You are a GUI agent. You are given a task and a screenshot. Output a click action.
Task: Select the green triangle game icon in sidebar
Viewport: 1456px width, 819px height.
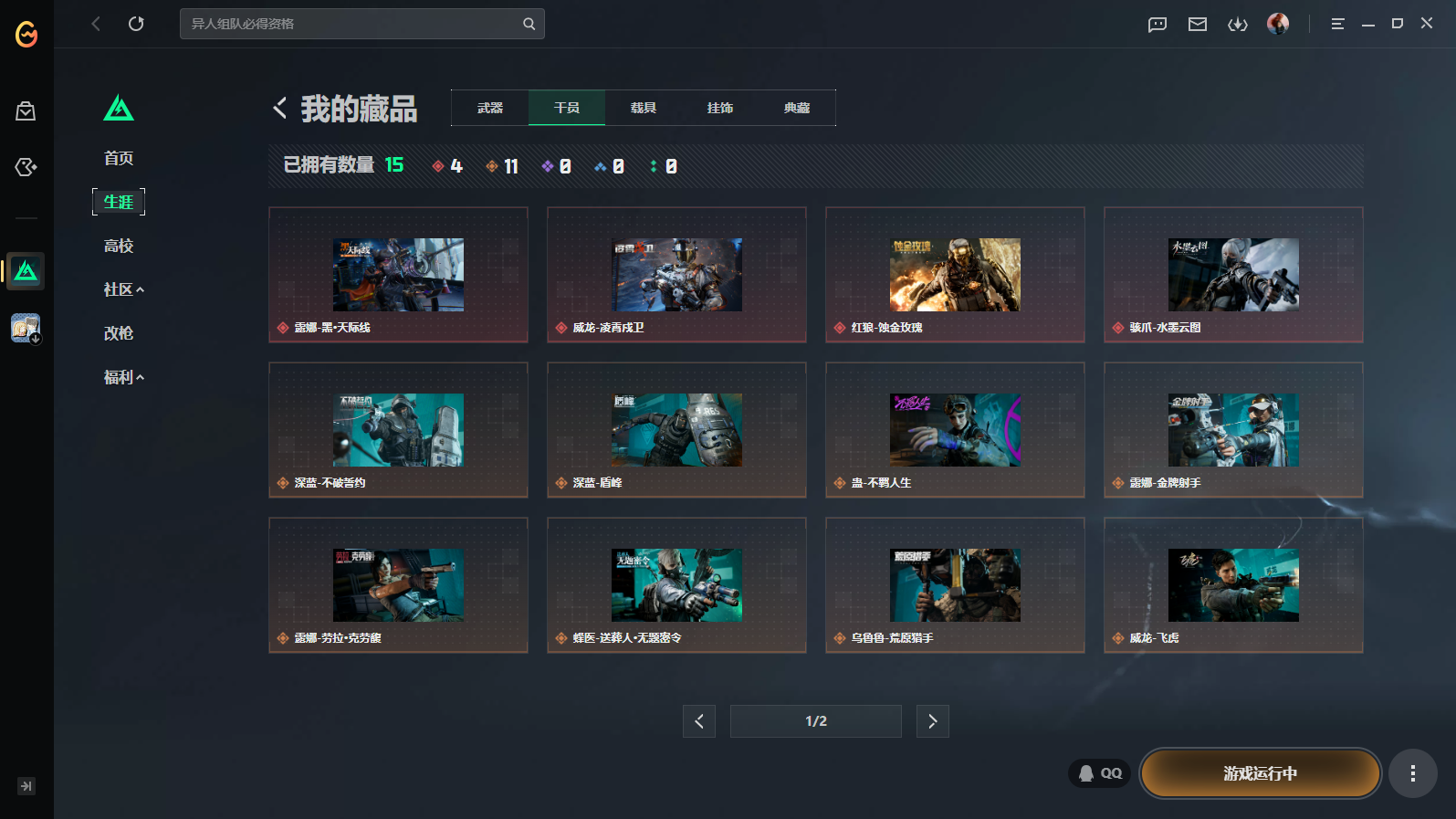(26, 271)
